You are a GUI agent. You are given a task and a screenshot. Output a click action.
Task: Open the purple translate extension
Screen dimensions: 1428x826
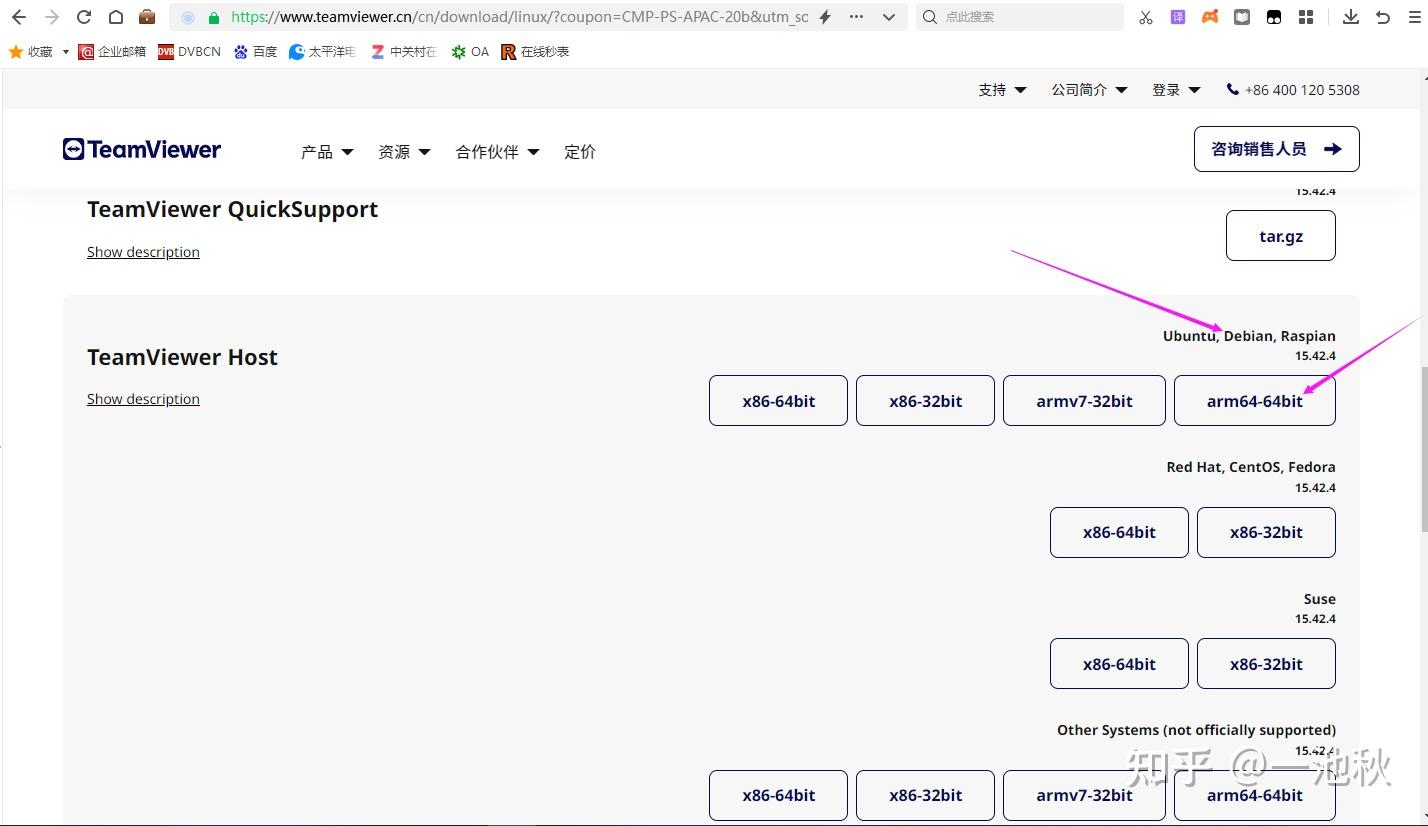(x=1178, y=17)
